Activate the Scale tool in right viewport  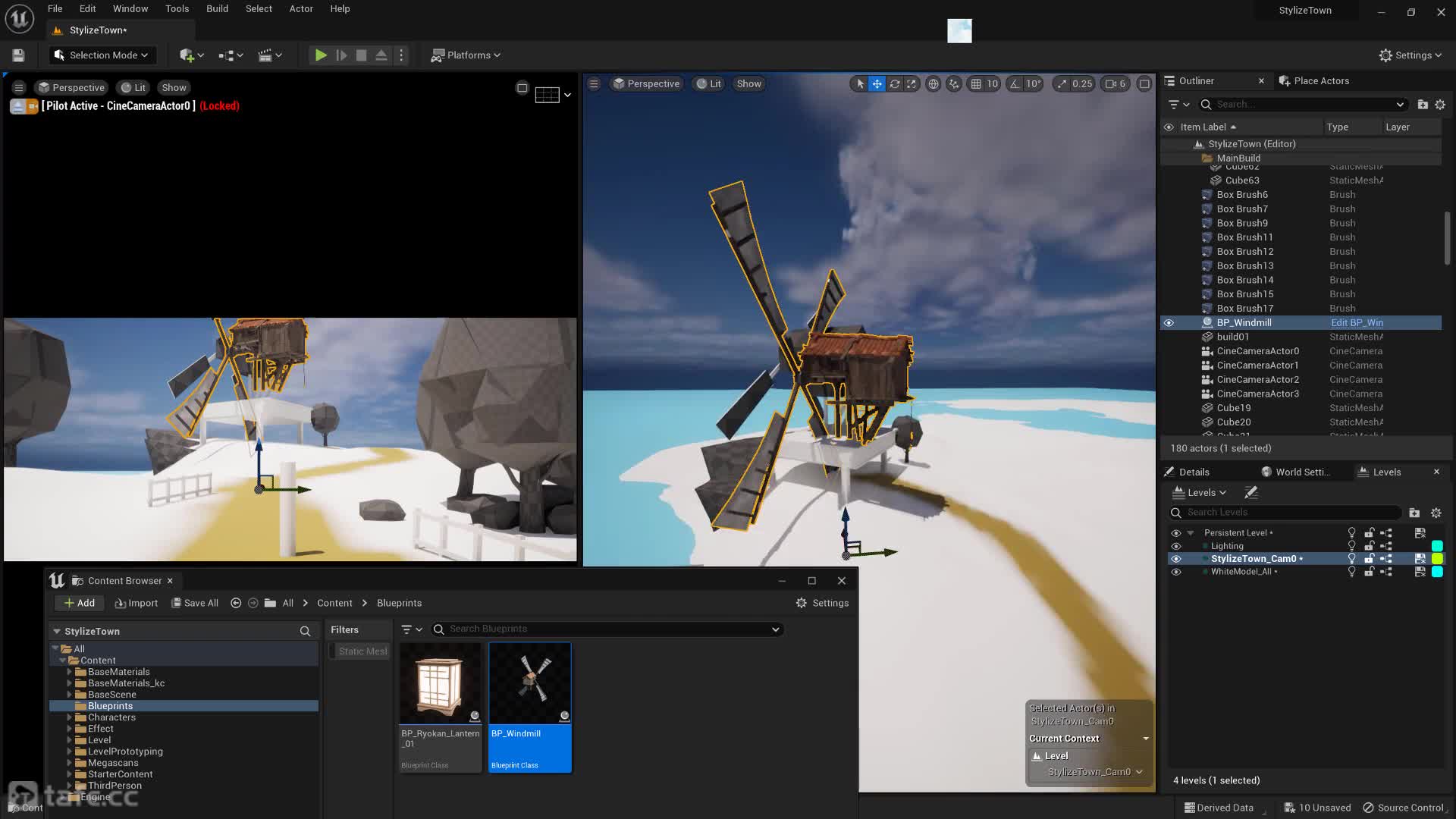[912, 84]
